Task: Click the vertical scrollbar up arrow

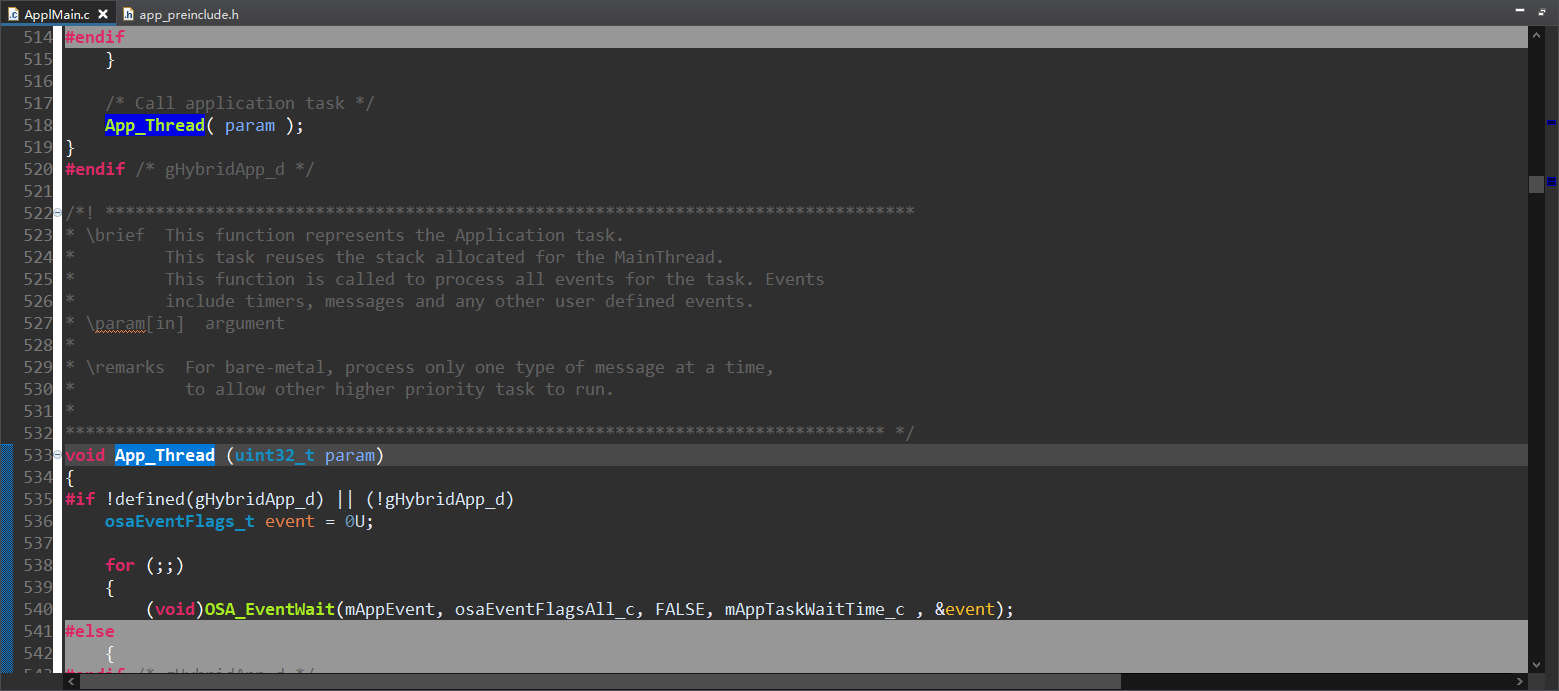Action: (1536, 35)
